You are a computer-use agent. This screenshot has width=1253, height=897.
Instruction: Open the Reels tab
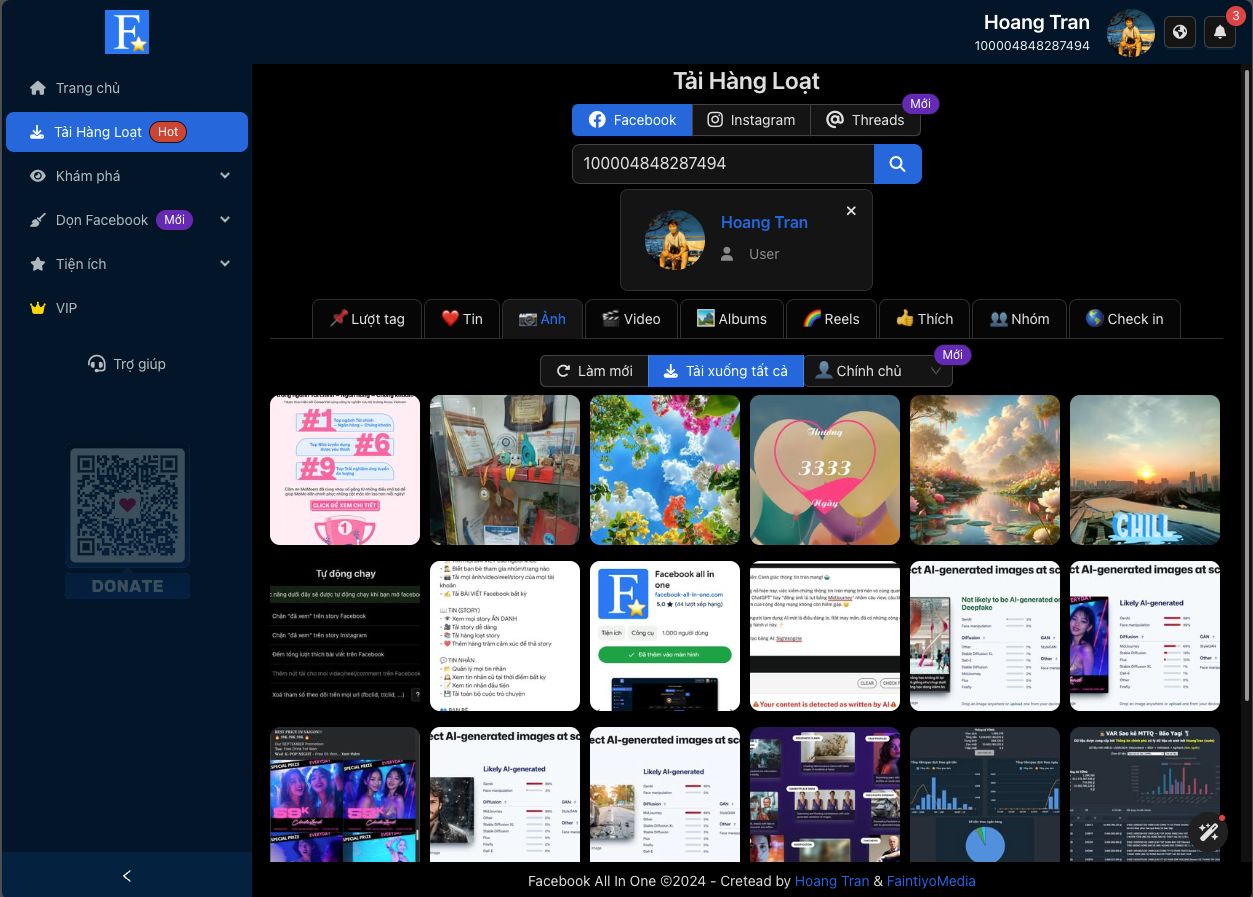[x=831, y=319]
